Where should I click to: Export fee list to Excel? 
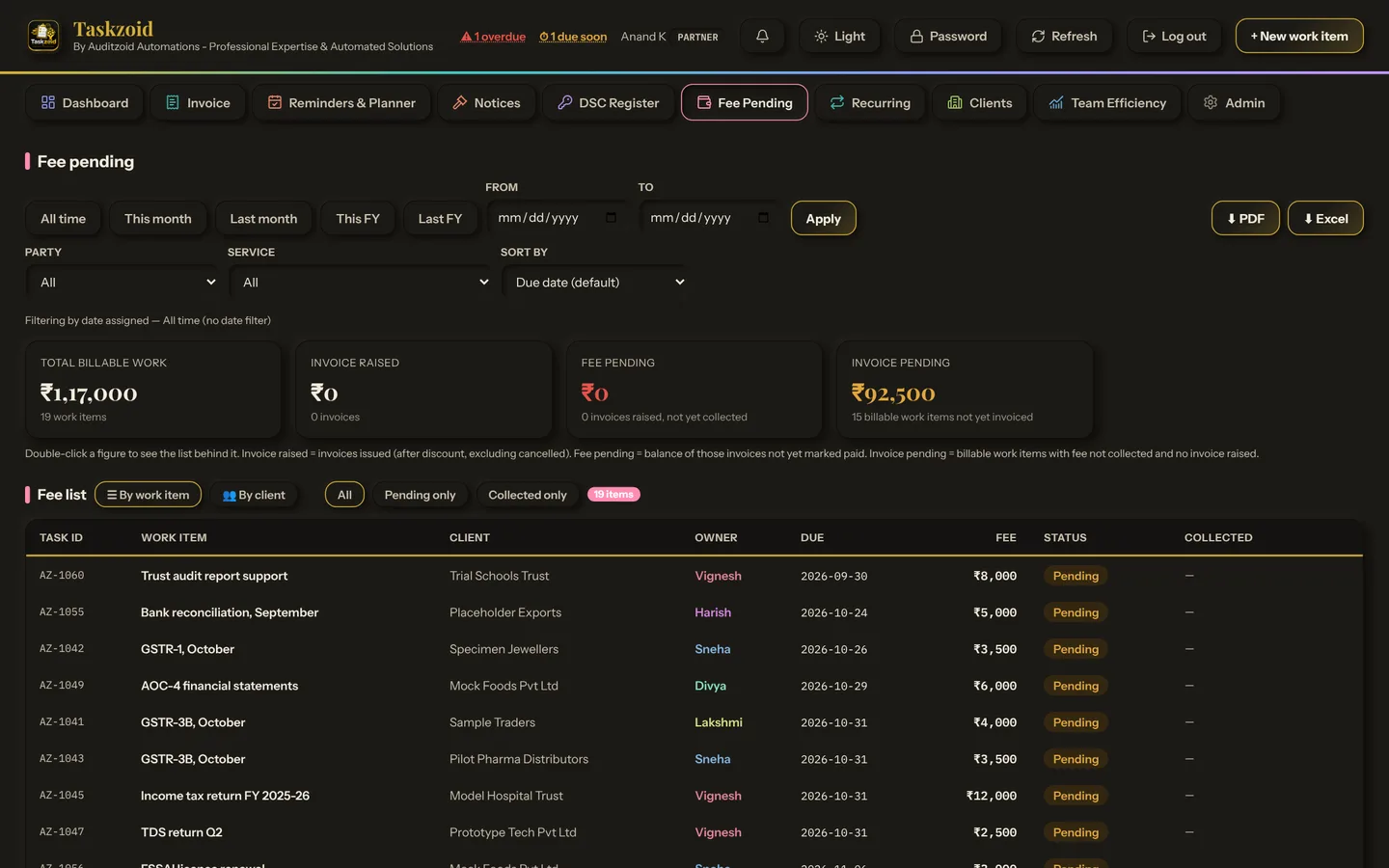(x=1325, y=218)
